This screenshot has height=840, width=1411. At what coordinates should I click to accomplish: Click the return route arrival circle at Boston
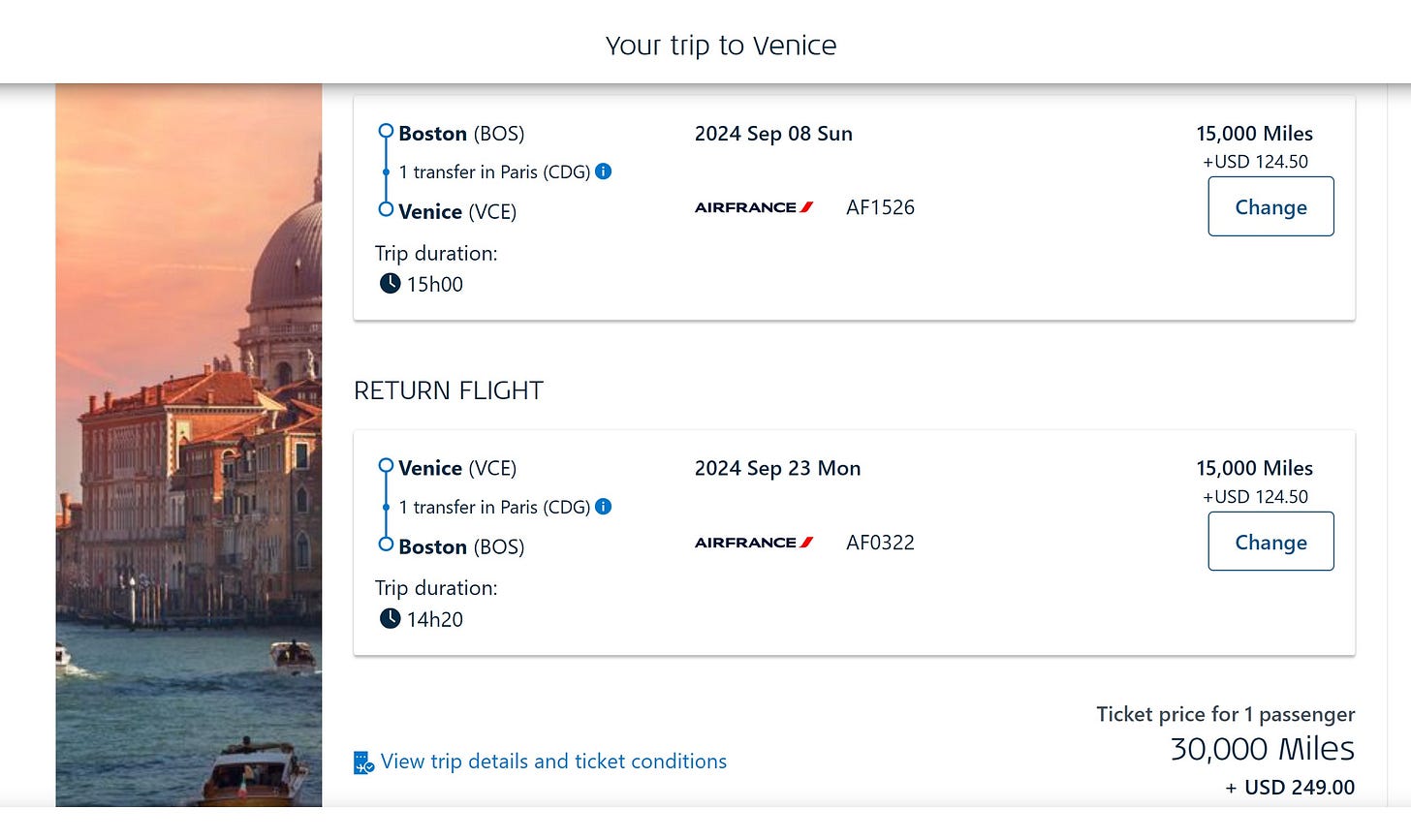pyautogui.click(x=386, y=544)
